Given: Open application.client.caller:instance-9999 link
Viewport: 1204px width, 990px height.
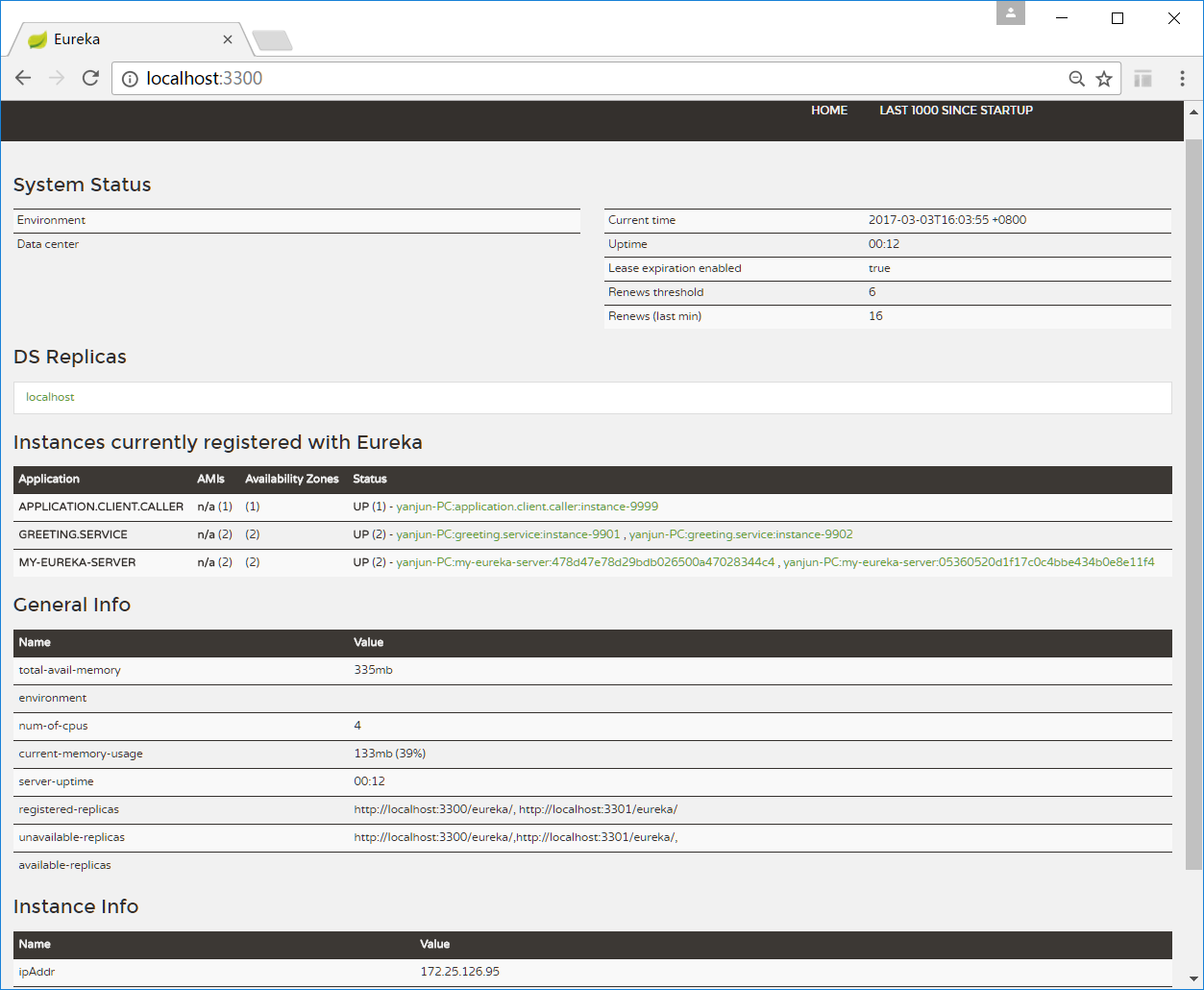Looking at the screenshot, I should pos(528,507).
